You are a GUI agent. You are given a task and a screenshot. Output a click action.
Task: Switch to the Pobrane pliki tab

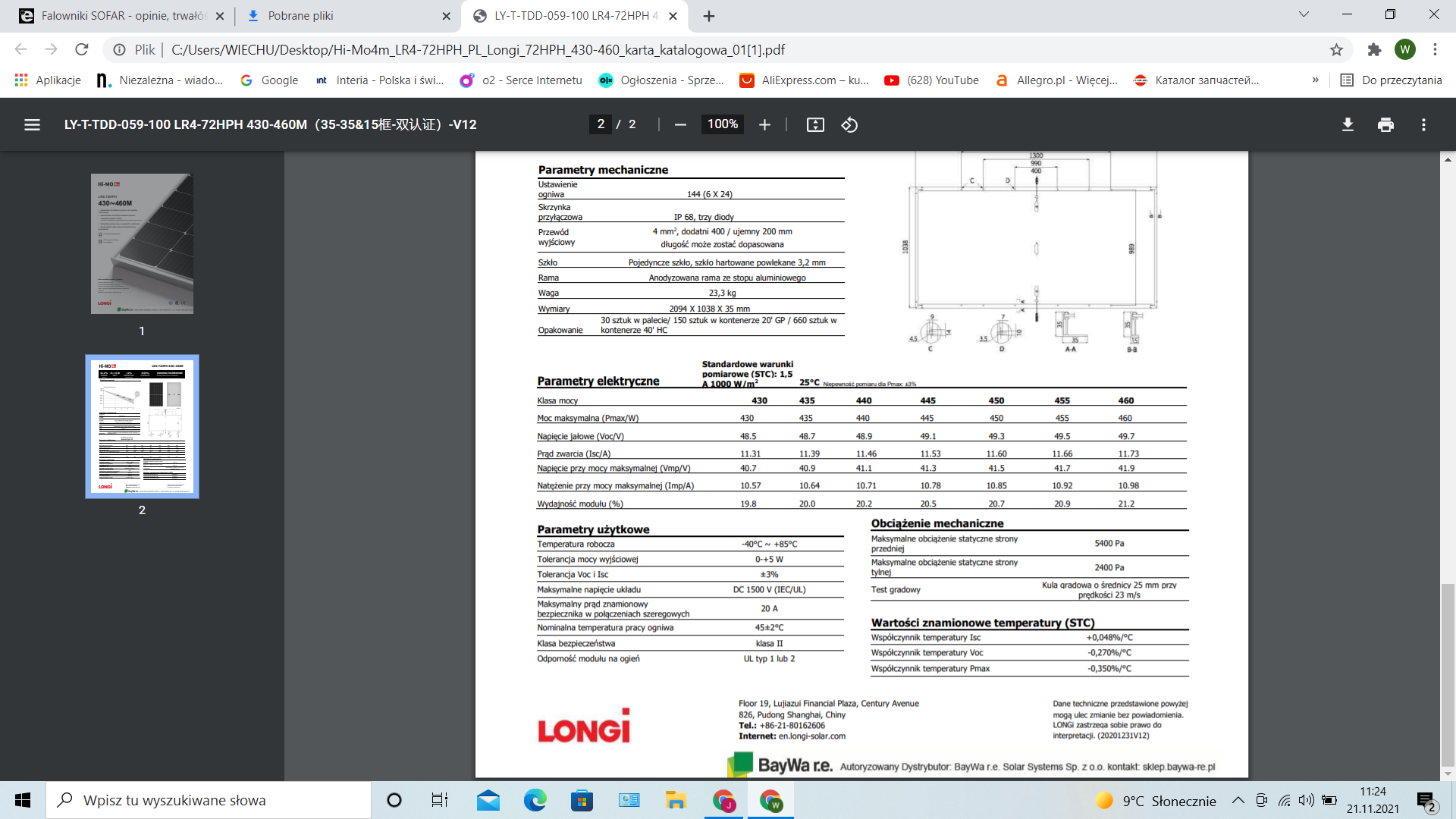pyautogui.click(x=348, y=16)
